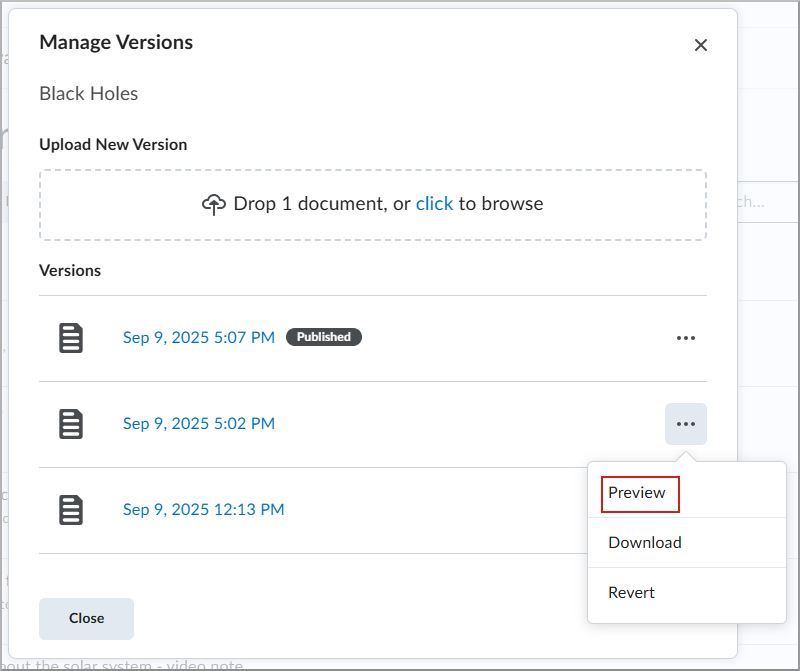The height and width of the screenshot is (671, 800).
Task: Close the Manage Versions dialog with the X
Action: (x=701, y=45)
